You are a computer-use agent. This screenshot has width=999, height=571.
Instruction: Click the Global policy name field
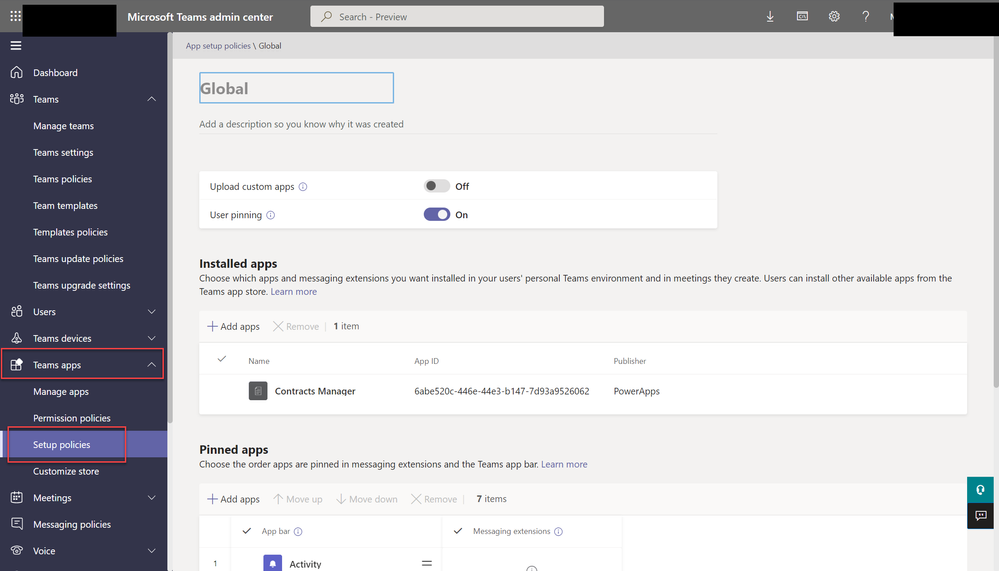point(296,88)
